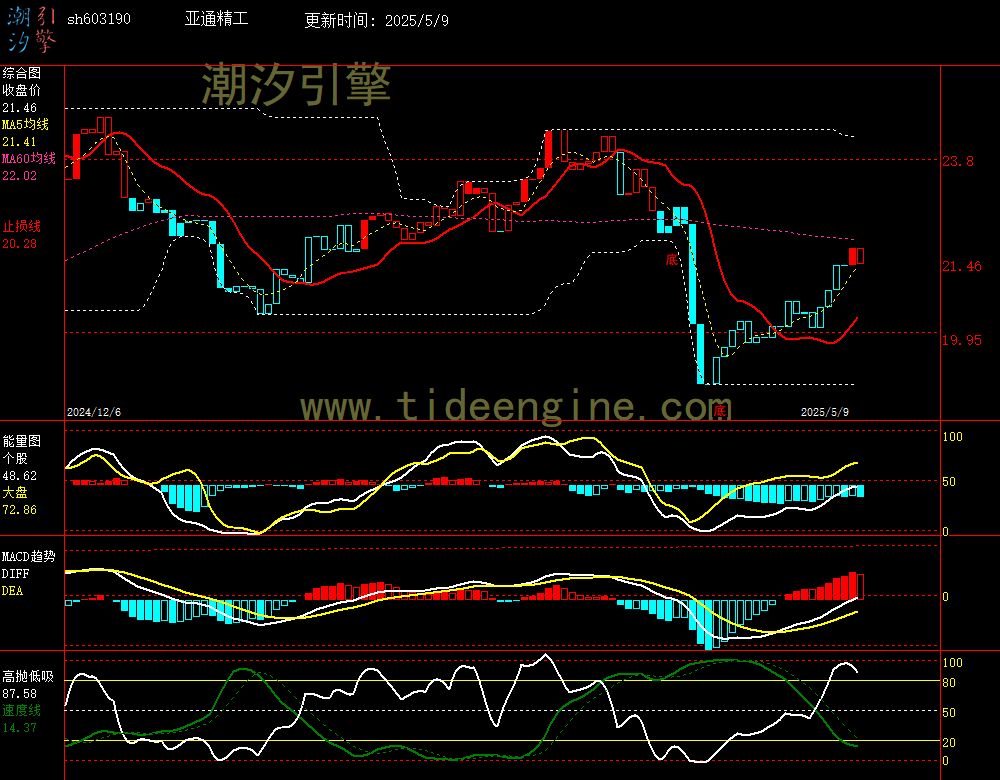
Task: Click the 2025/5/9 date below the candlesticks
Action: (825, 412)
